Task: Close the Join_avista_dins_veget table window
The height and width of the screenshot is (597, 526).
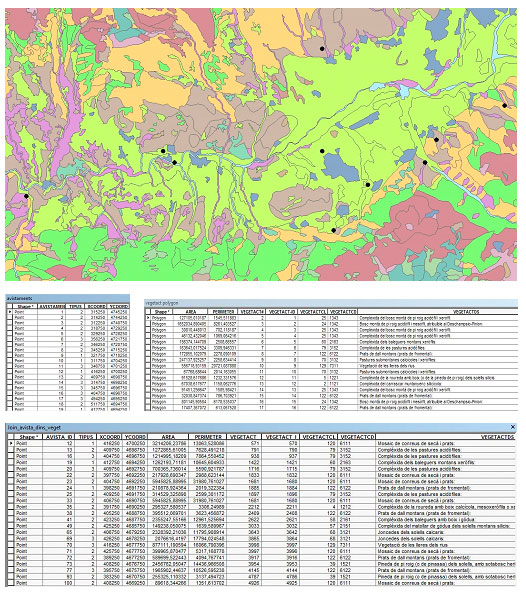Action: click(x=513, y=427)
